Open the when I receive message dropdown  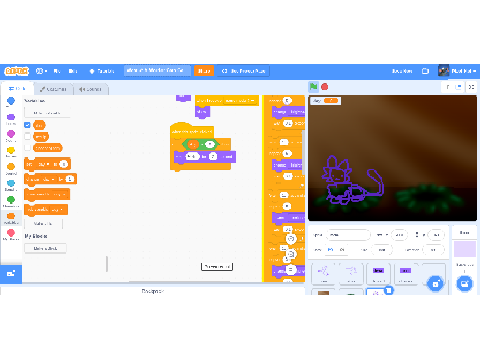(240, 101)
